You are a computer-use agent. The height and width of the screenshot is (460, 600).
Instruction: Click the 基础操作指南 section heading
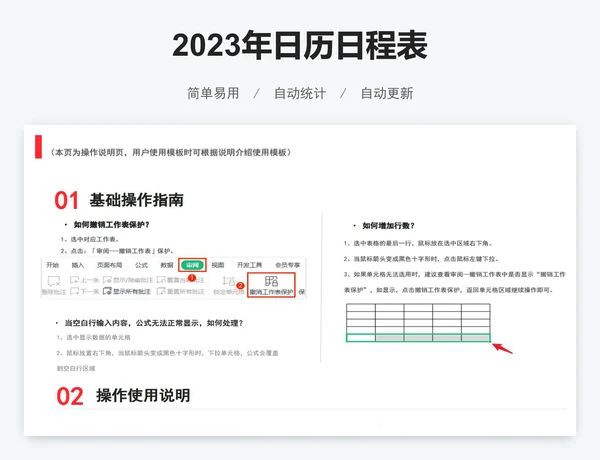(137, 200)
